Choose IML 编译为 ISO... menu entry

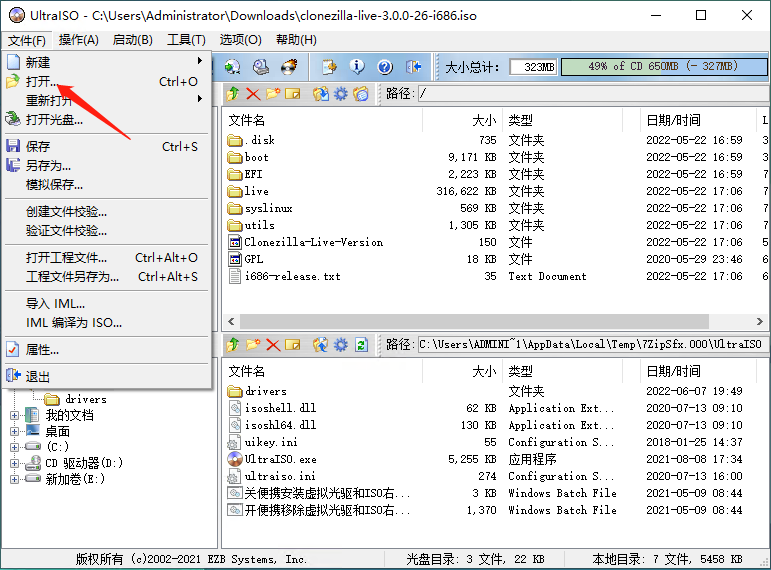pyautogui.click(x=107, y=323)
